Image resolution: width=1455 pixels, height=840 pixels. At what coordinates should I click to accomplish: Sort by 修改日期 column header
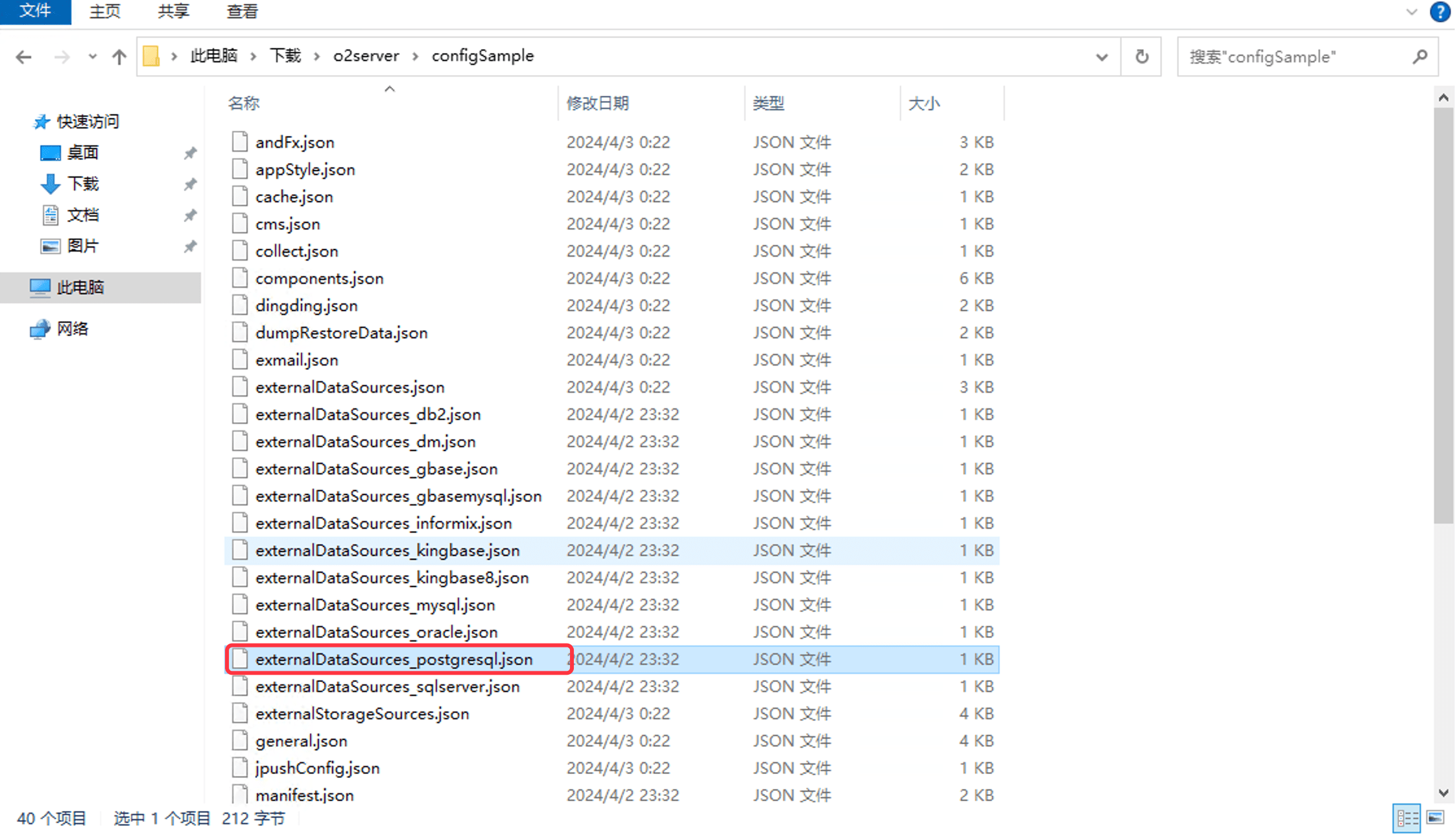(x=597, y=103)
